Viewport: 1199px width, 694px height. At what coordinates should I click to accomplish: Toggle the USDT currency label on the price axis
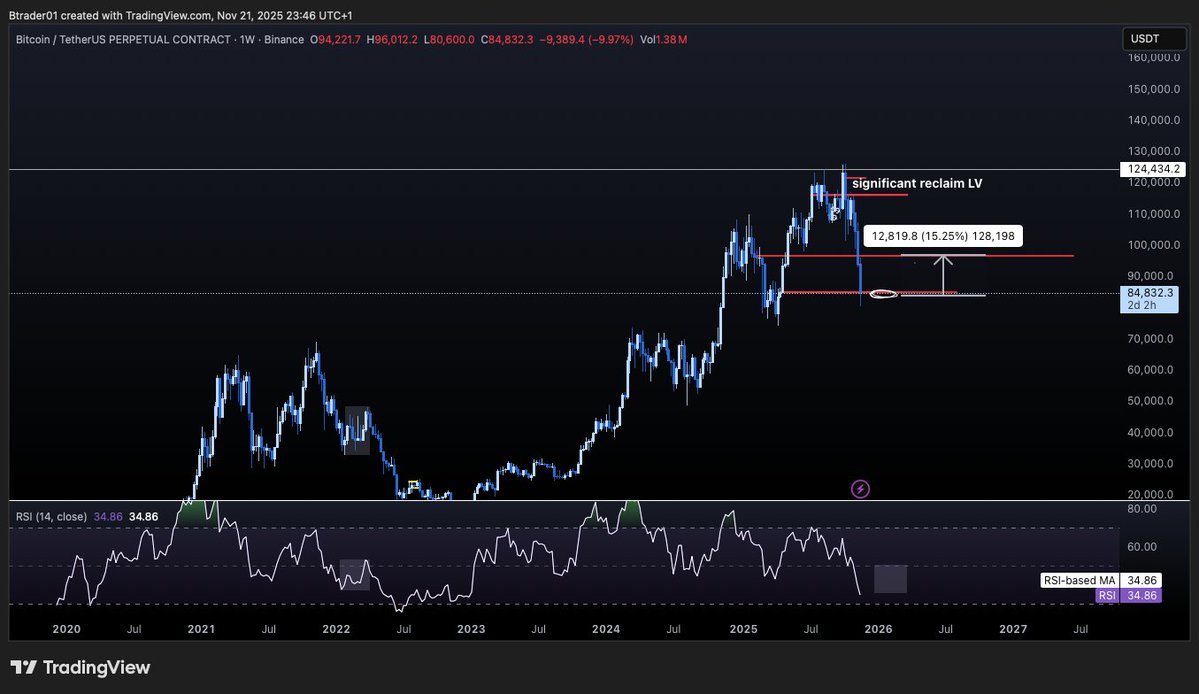point(1154,39)
